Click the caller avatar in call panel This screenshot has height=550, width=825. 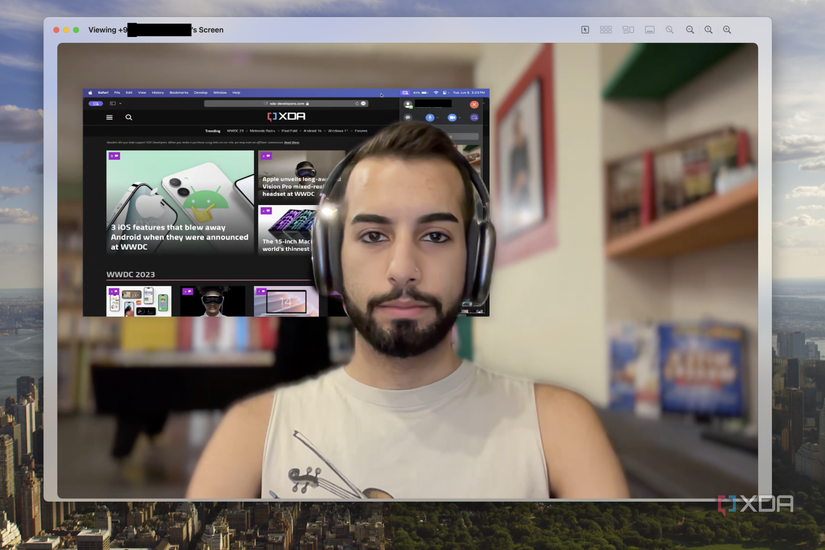(407, 104)
